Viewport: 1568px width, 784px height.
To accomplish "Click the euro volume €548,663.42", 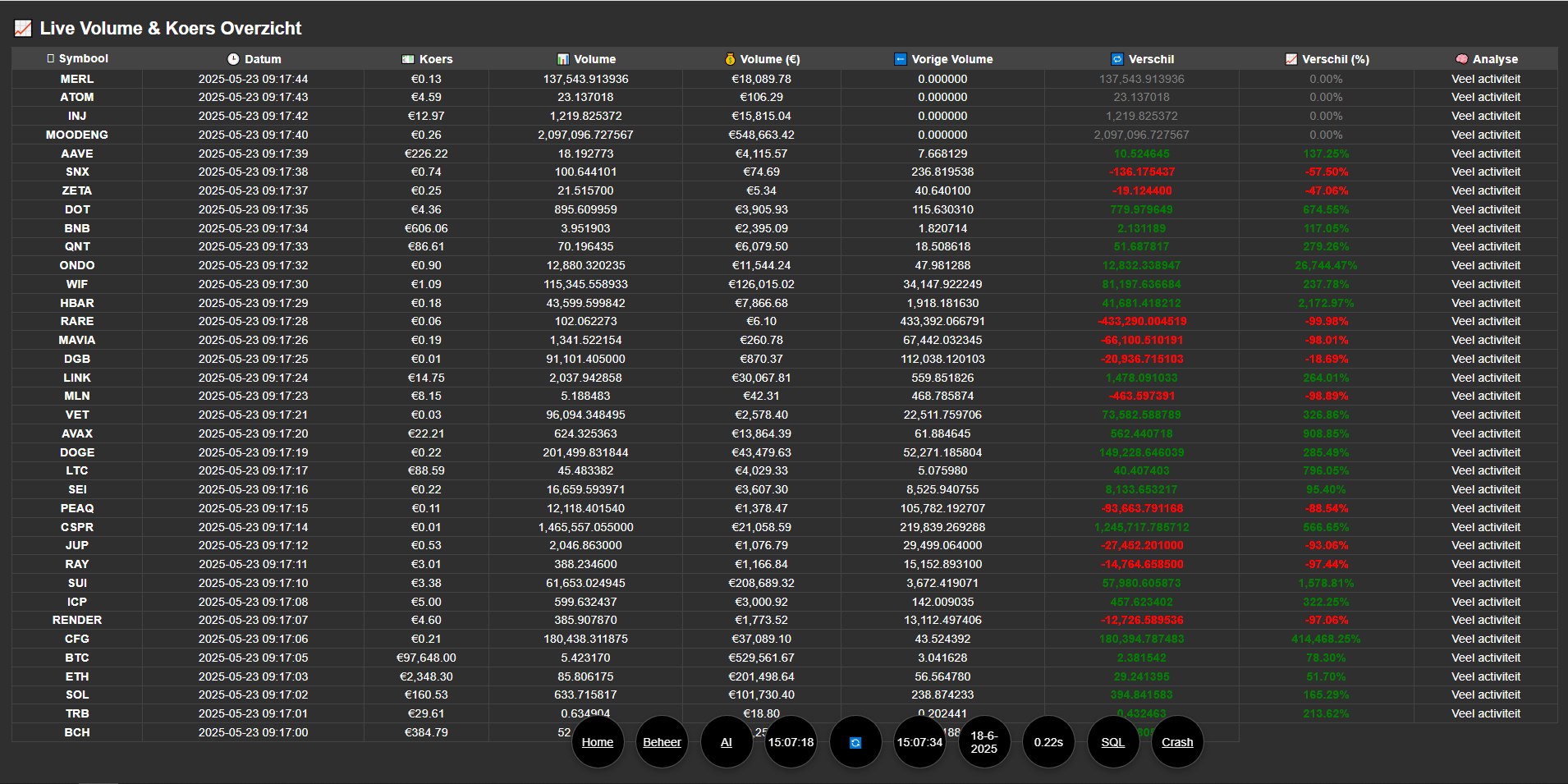I will (x=762, y=135).
